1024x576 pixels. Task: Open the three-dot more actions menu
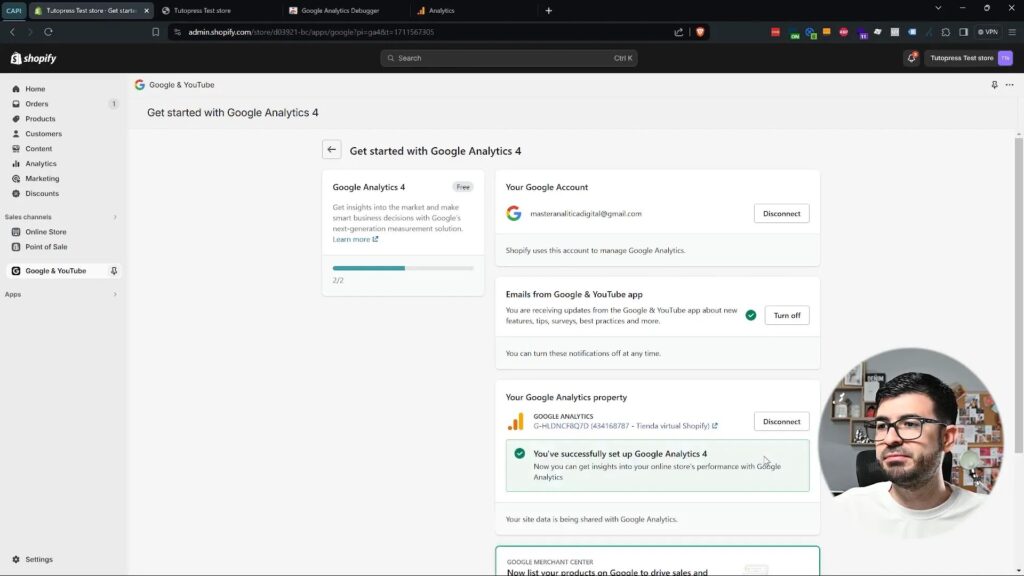[x=1010, y=85]
